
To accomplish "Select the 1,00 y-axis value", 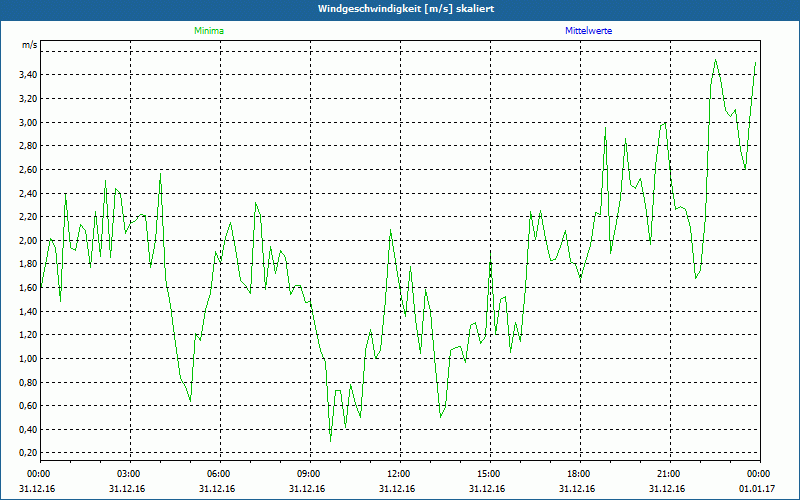I will click(28, 359).
